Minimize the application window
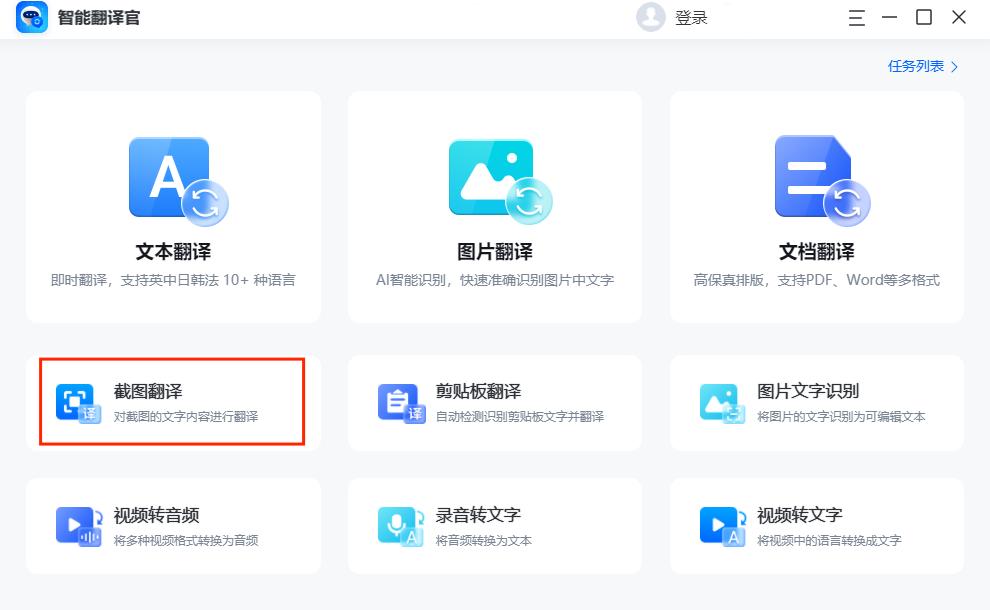The image size is (990, 610). point(889,17)
